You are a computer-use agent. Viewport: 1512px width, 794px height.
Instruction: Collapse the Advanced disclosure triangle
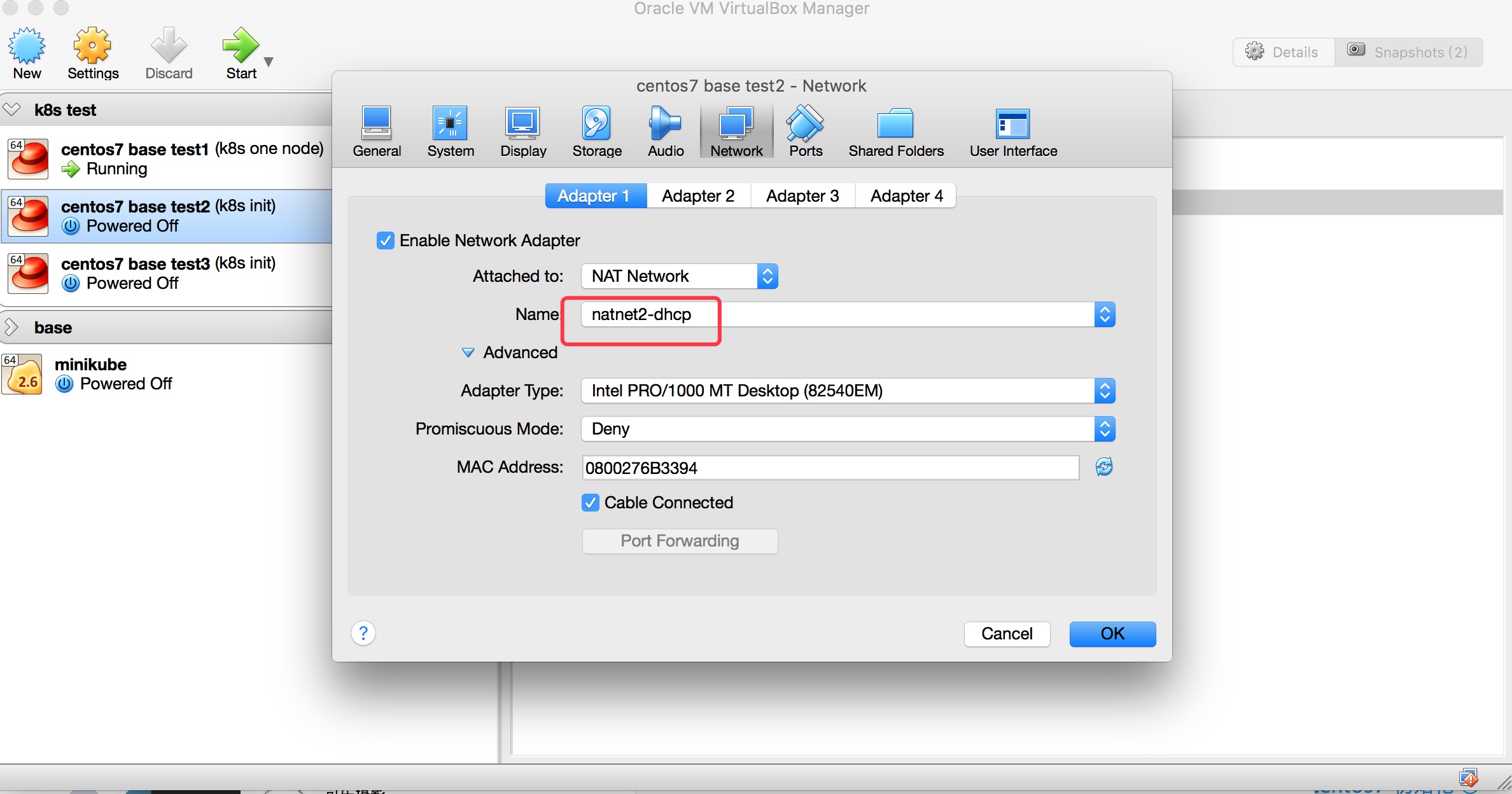468,352
